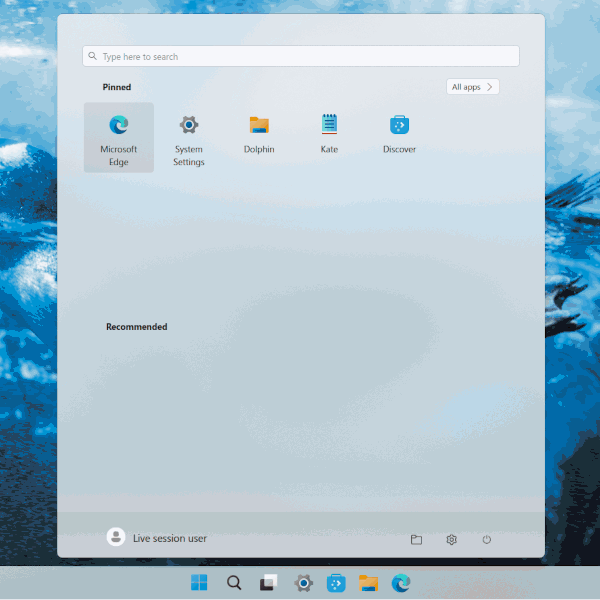Click the magnifier icon inside search box
This screenshot has height=600, width=600.
(x=93, y=57)
